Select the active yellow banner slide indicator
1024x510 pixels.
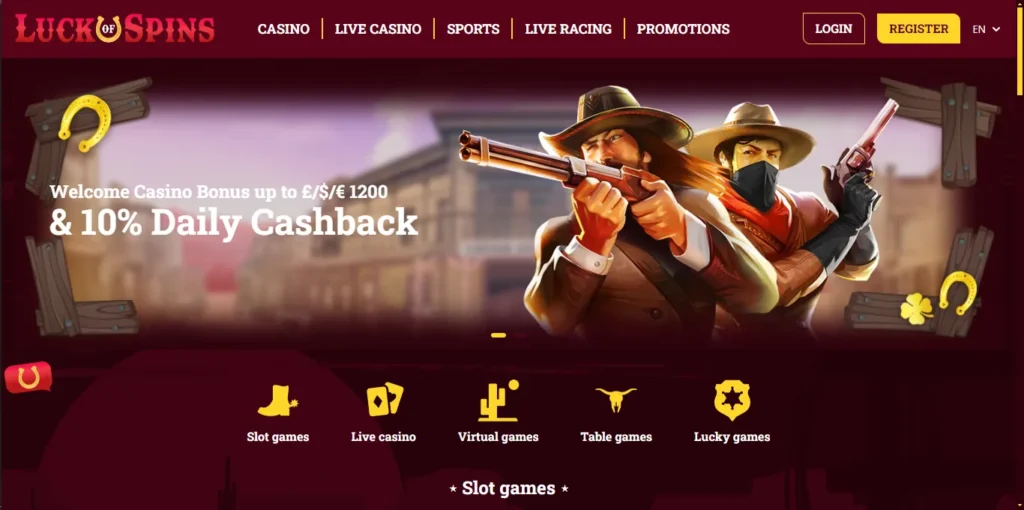point(498,335)
